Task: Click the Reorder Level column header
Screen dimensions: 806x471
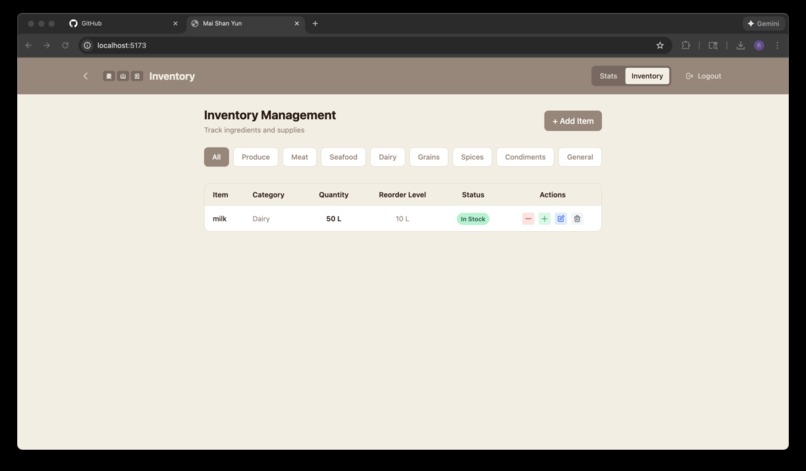Action: tap(402, 194)
